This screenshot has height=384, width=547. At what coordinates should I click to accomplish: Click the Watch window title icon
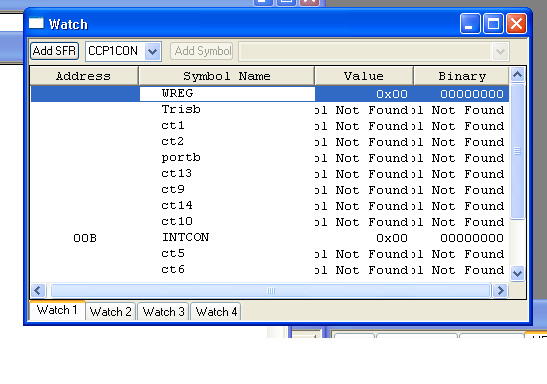(36, 23)
